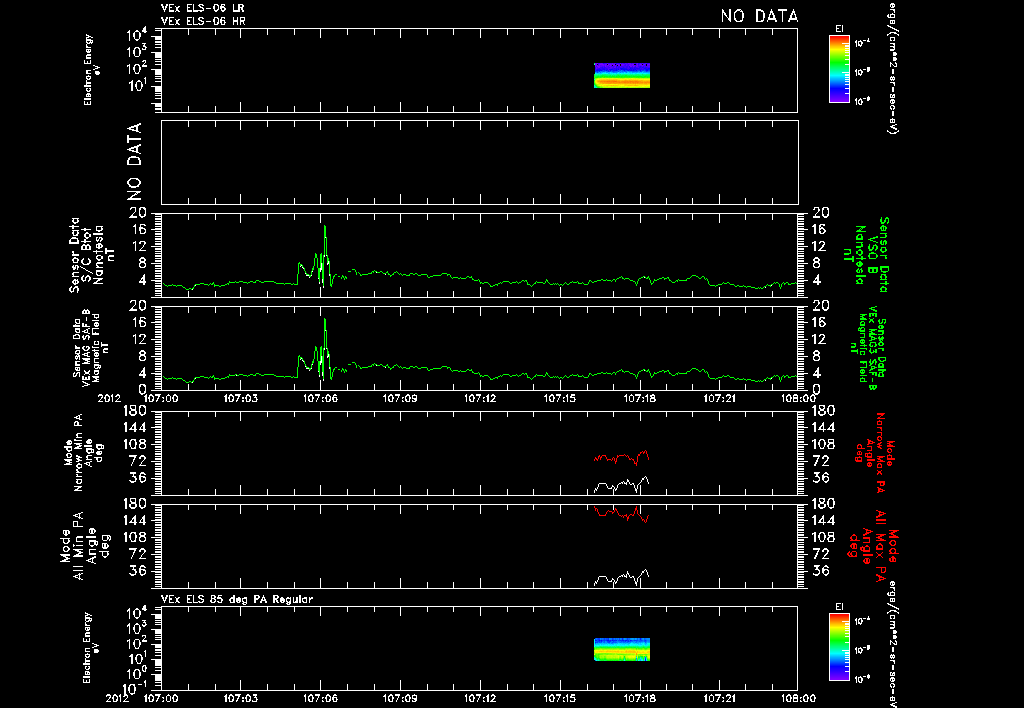Click the green 'VSO B Nanotesla' axis label
The width and height of the screenshot is (1024, 708).
coord(868,255)
